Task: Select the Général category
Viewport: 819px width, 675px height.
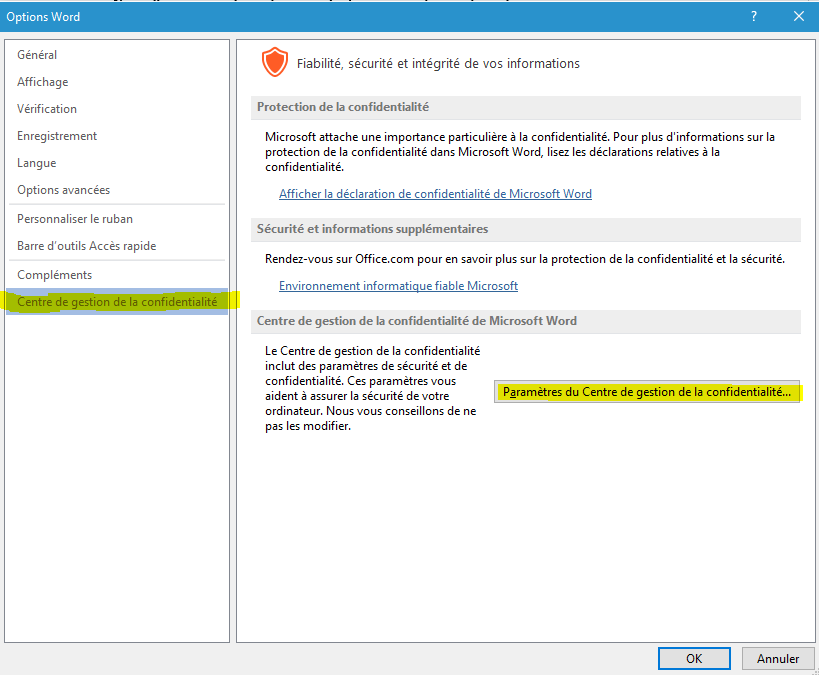Action: (x=37, y=55)
